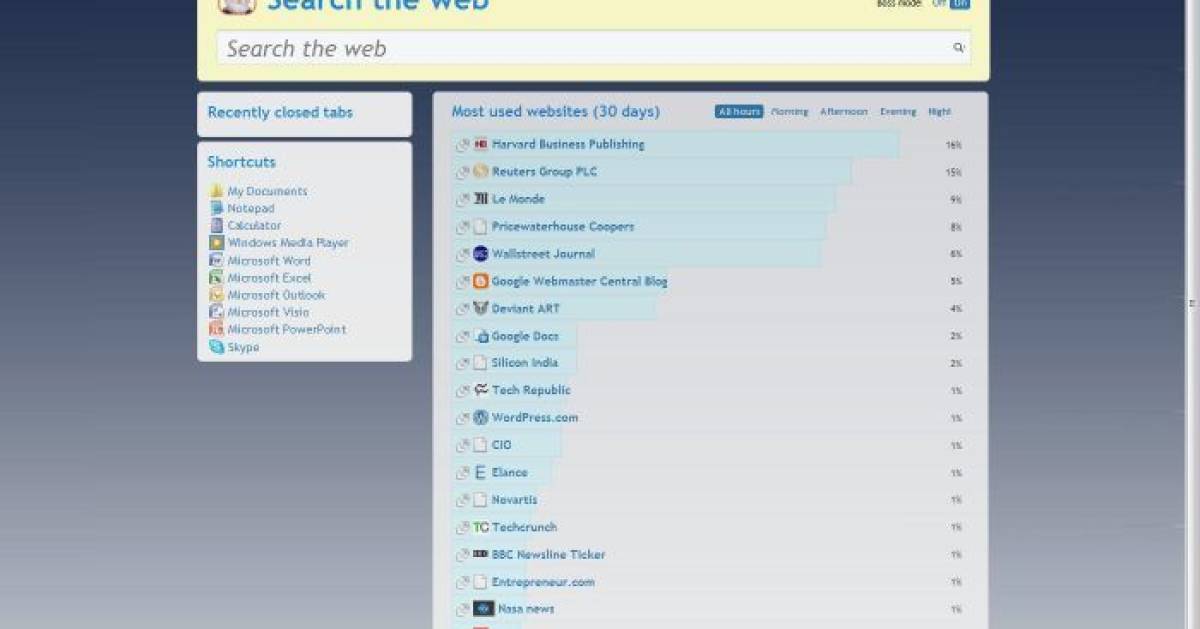Open the WordPress.com entry
The height and width of the screenshot is (629, 1200).
(534, 417)
